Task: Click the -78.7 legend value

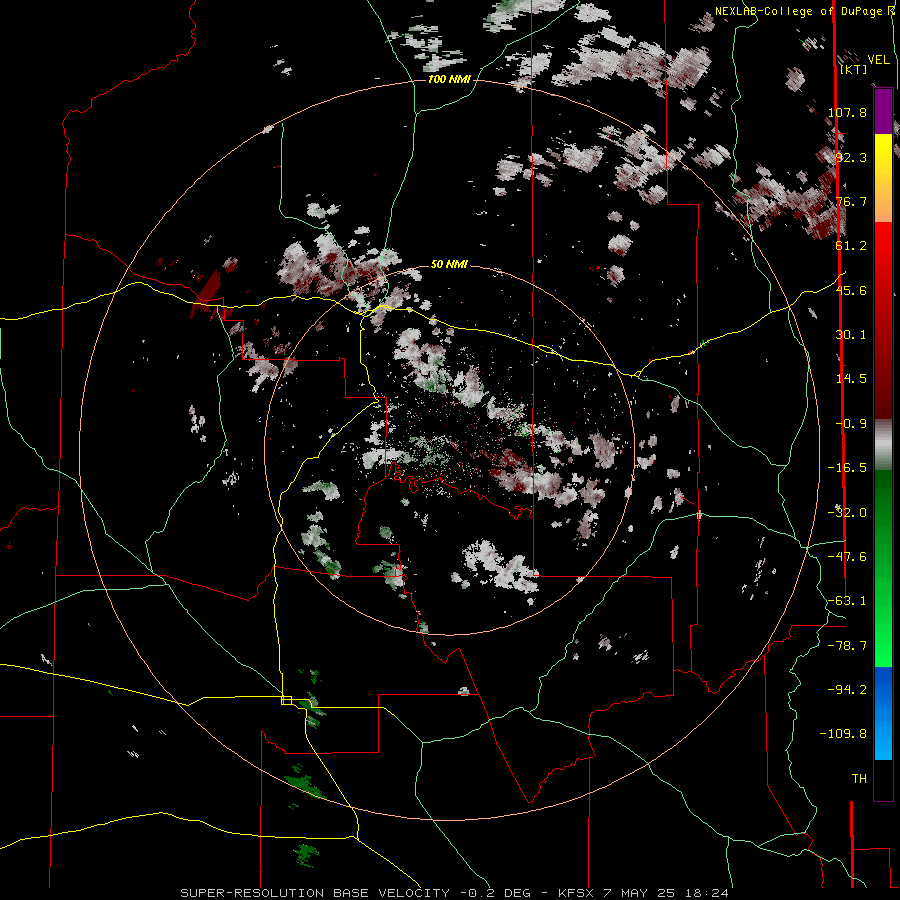Action: coord(848,646)
